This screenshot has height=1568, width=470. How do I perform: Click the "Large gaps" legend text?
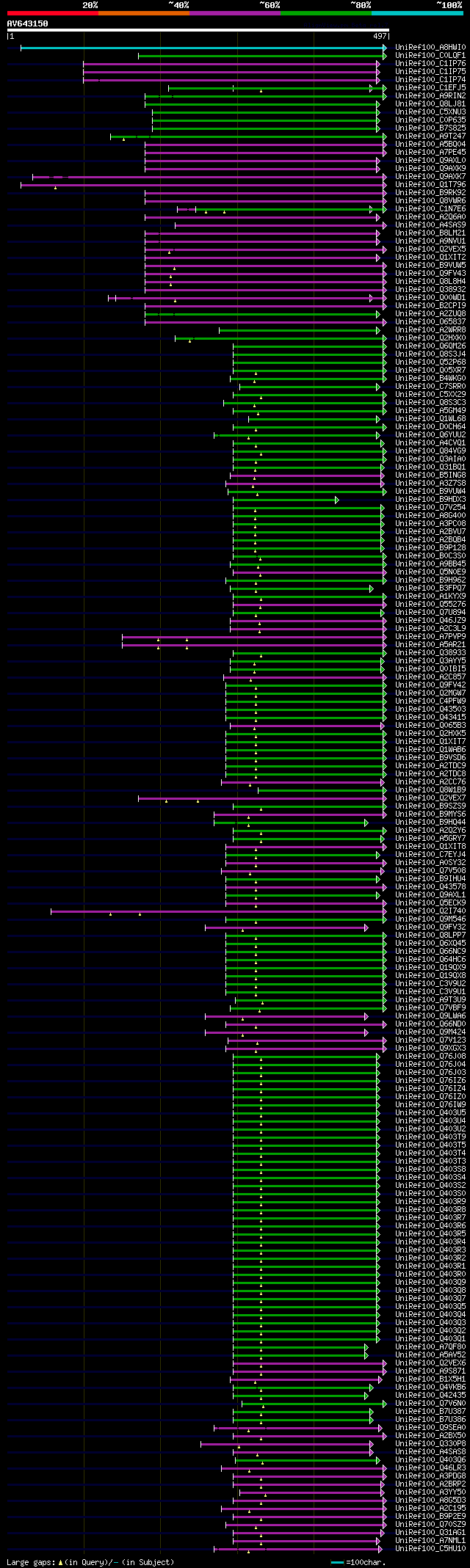[x=31, y=1562]
